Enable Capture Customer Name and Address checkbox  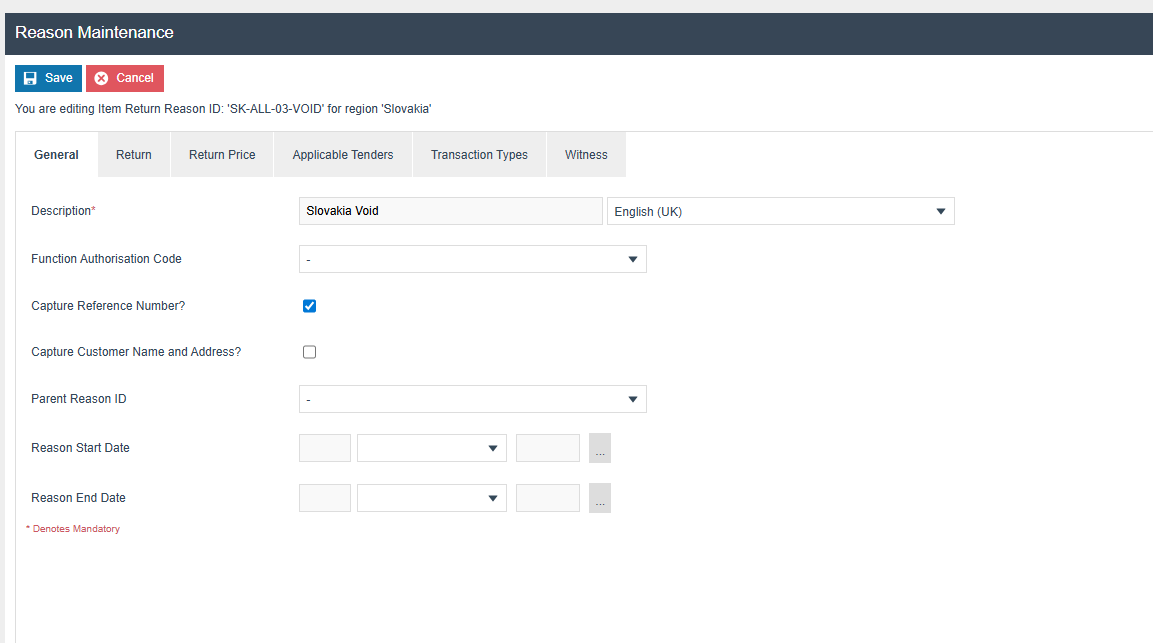click(x=310, y=352)
